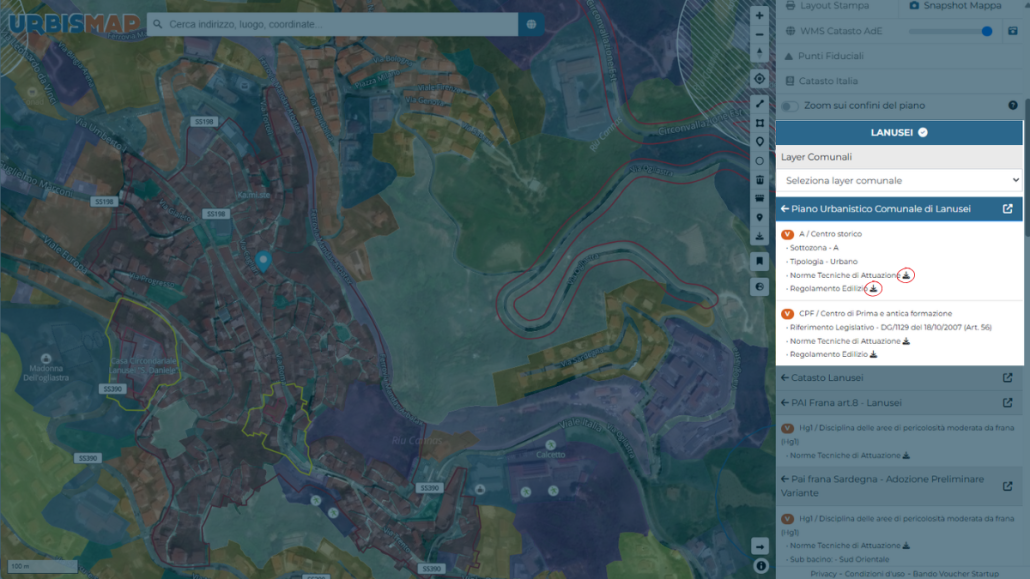Toggle Hg1 V badge under PAI Frana art.8
Image resolution: width=1030 pixels, height=579 pixels.
787,428
